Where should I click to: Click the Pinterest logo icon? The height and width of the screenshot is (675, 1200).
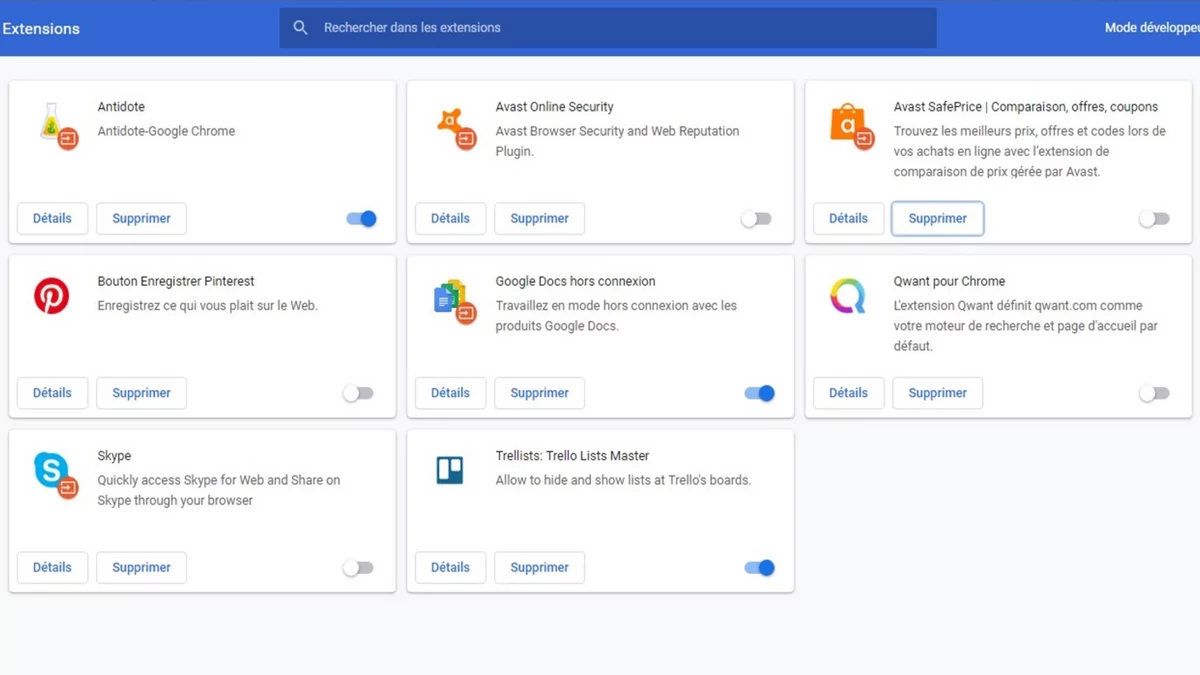tap(52, 297)
